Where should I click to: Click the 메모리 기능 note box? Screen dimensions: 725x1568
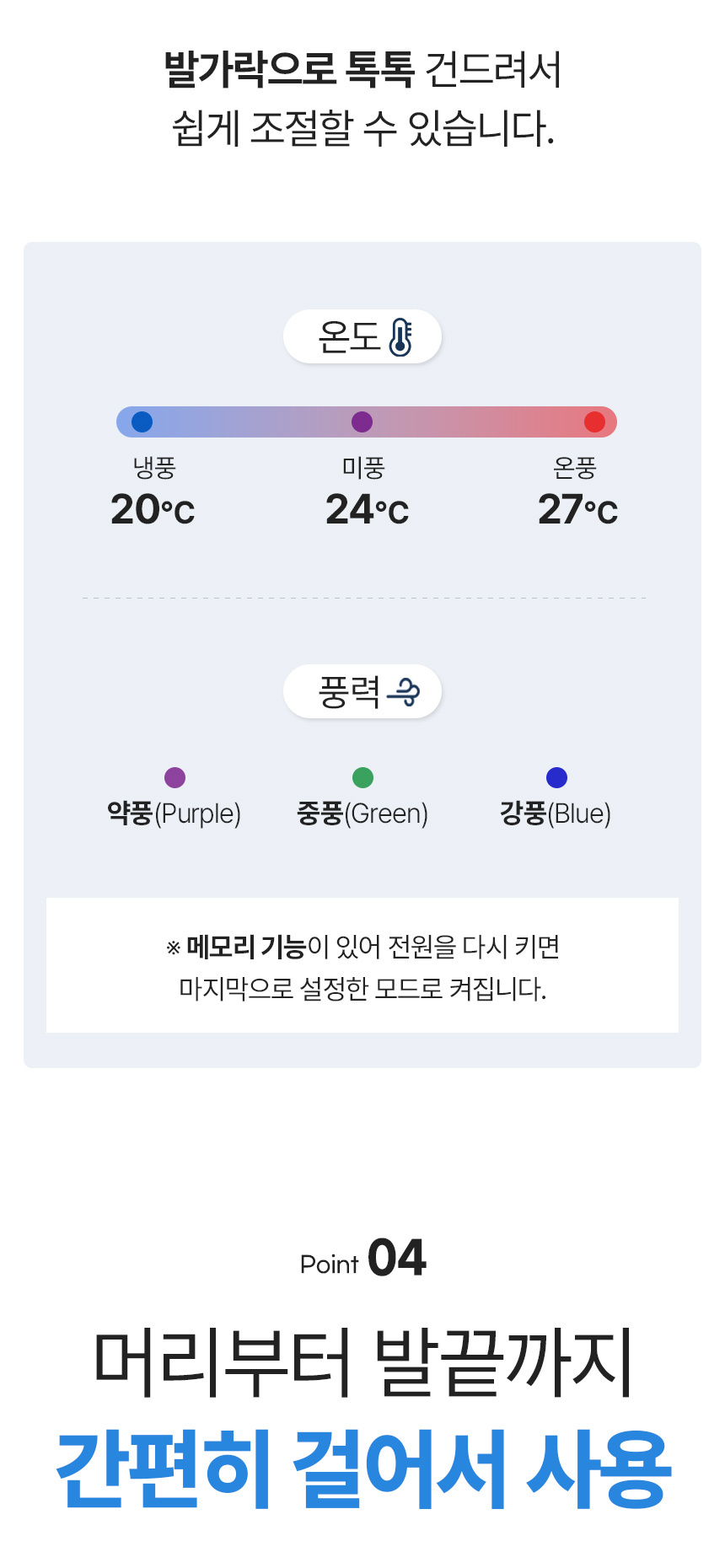click(x=362, y=965)
